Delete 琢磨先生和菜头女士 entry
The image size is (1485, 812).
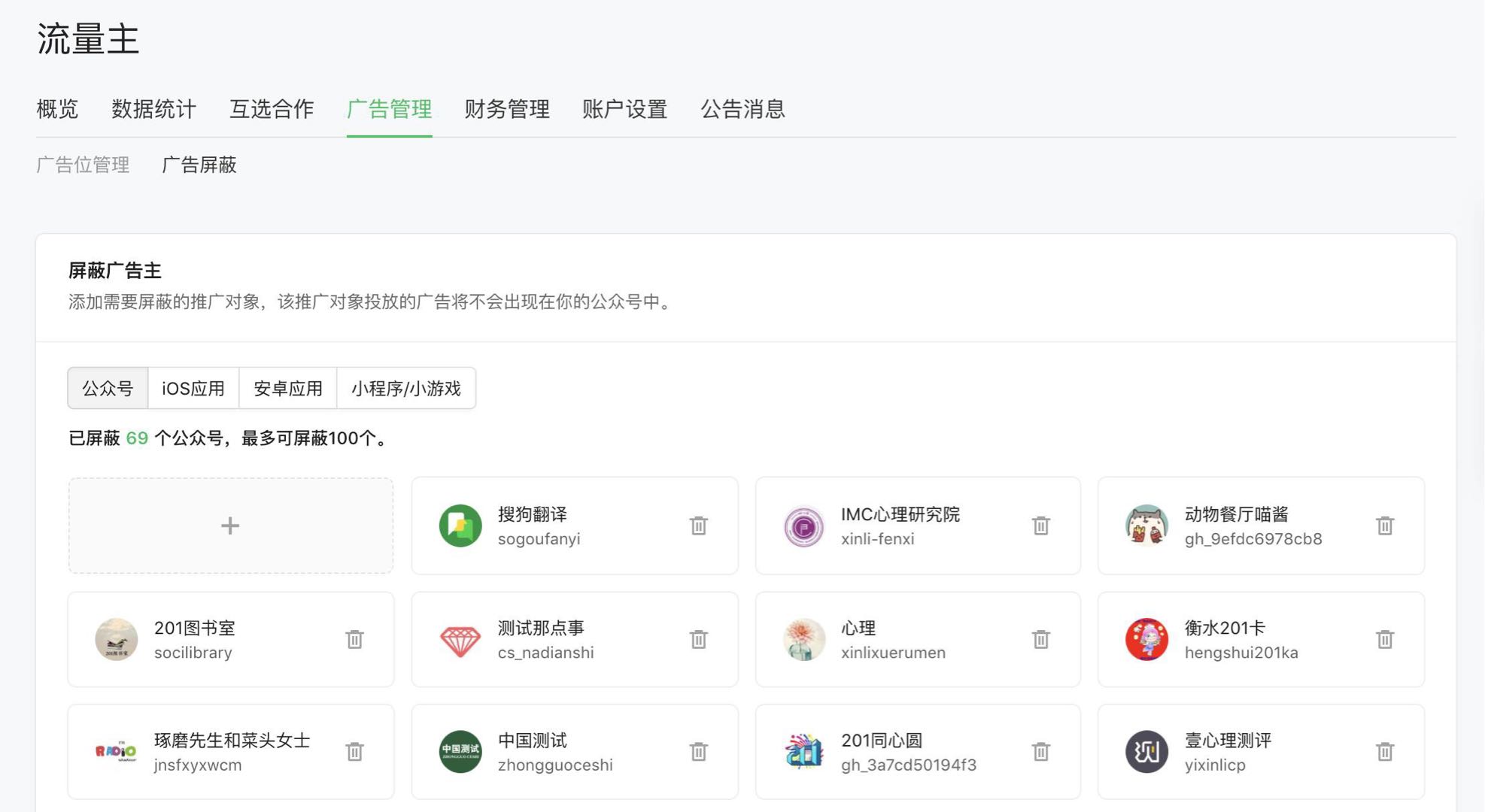(356, 752)
